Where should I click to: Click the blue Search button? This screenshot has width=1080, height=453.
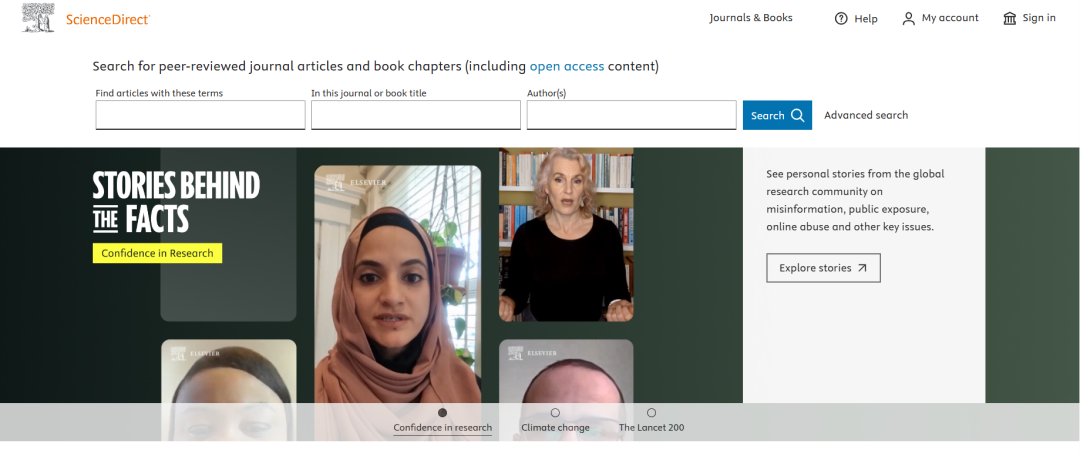777,115
